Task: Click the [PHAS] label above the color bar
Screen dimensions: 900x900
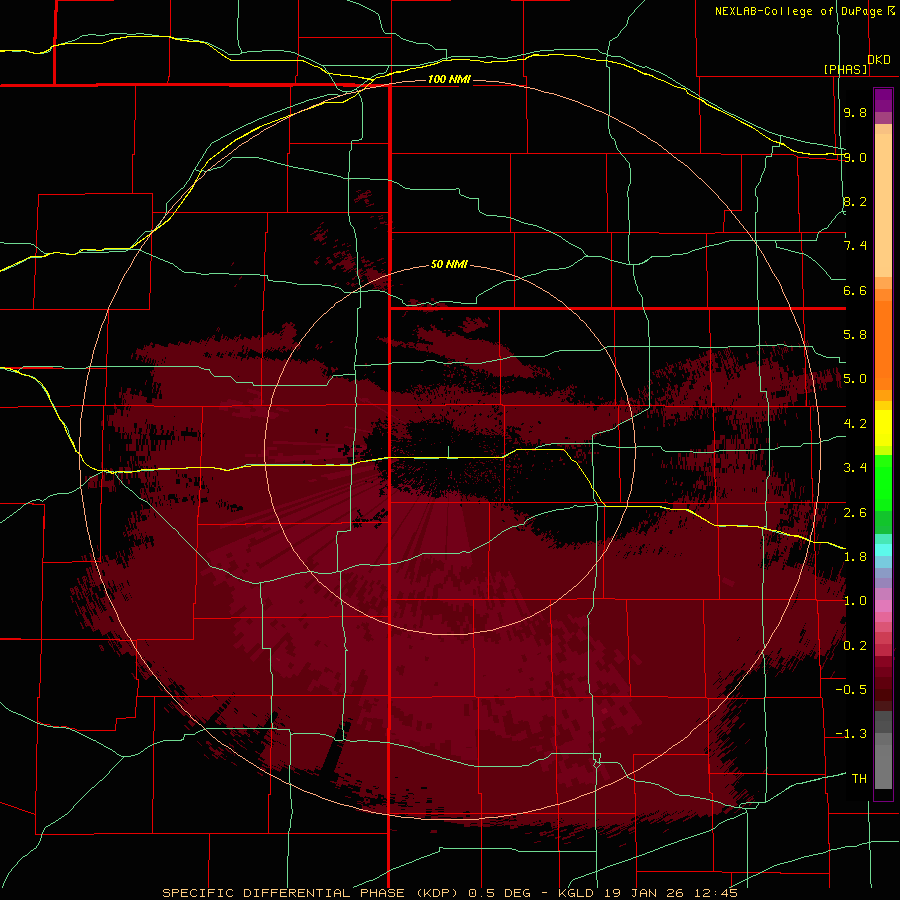Action: pos(845,69)
